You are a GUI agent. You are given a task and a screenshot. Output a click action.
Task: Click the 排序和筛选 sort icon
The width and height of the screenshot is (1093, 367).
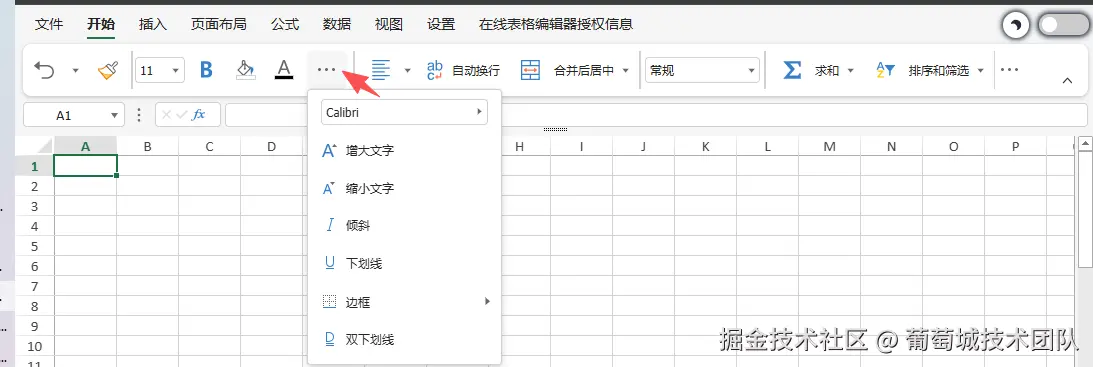point(885,70)
